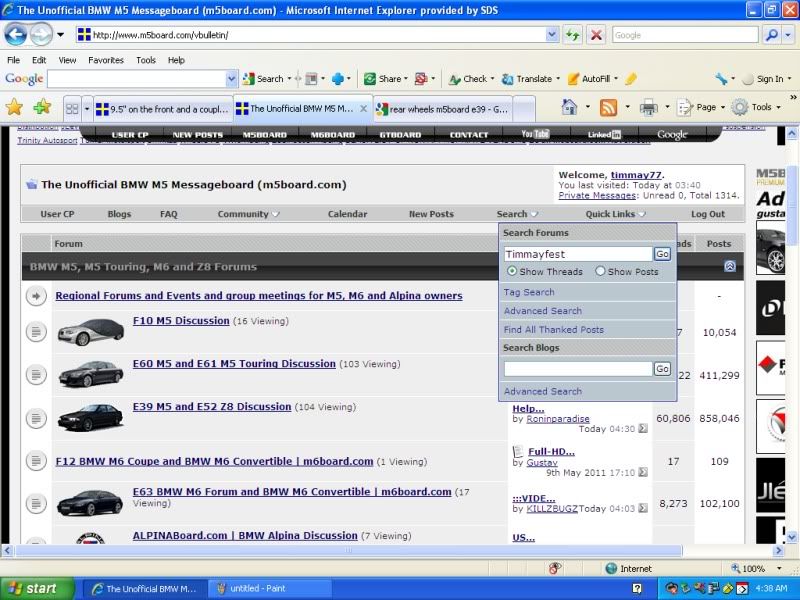Open the Community dropdown in forum navbar
Viewport: 800px width, 600px height.
(x=248, y=214)
